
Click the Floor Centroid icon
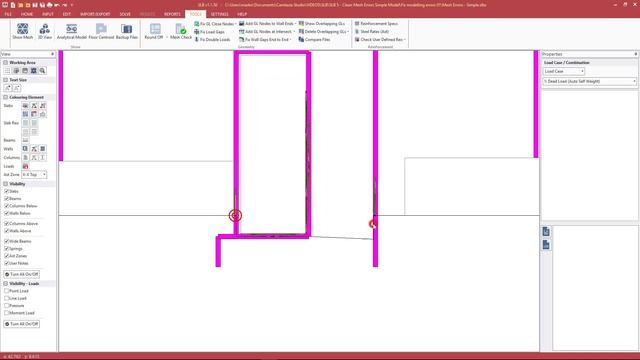tap(101, 31)
